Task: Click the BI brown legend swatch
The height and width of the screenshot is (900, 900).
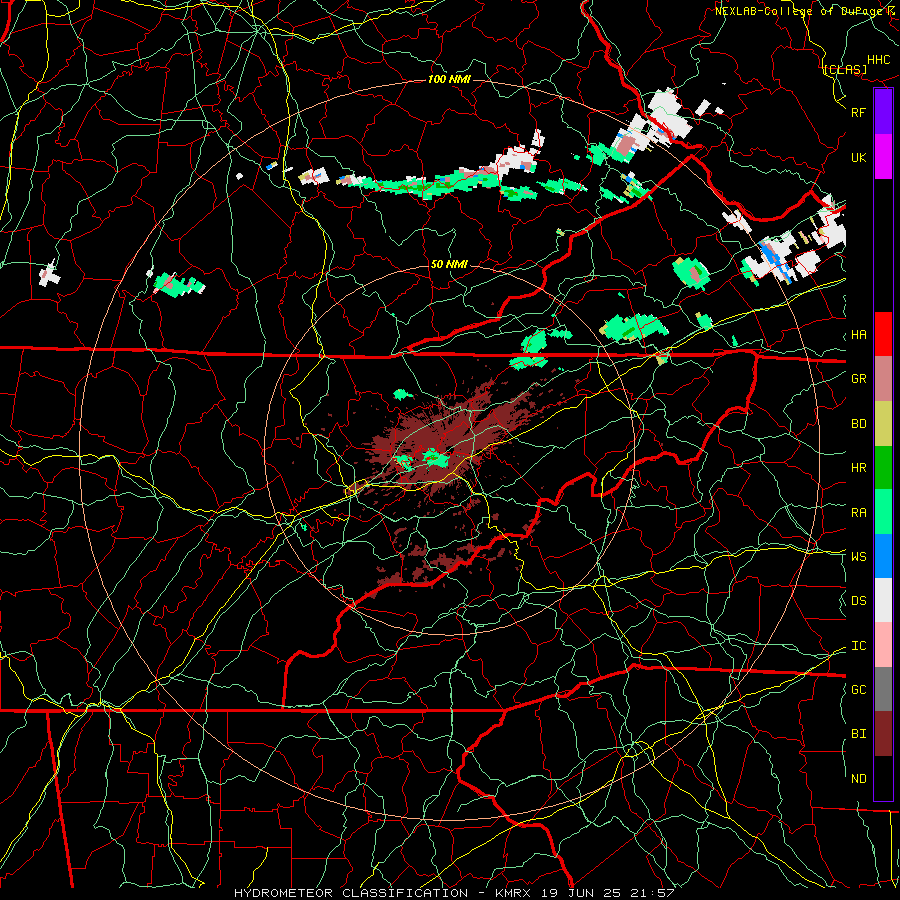Action: (883, 734)
